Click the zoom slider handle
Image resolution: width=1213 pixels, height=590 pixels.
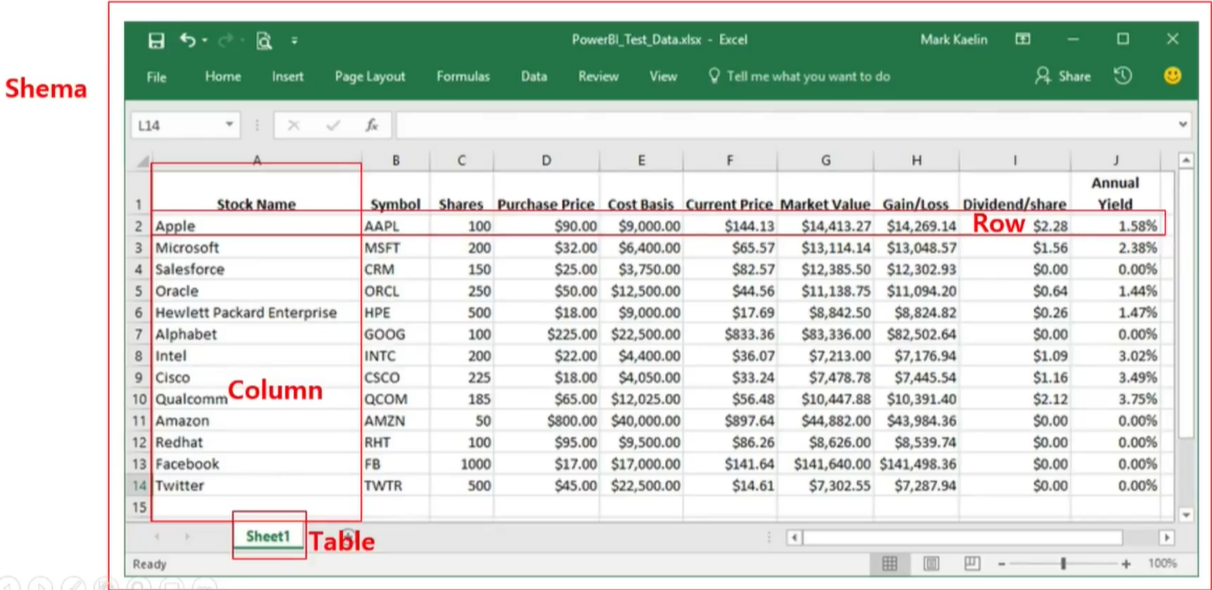click(1063, 564)
